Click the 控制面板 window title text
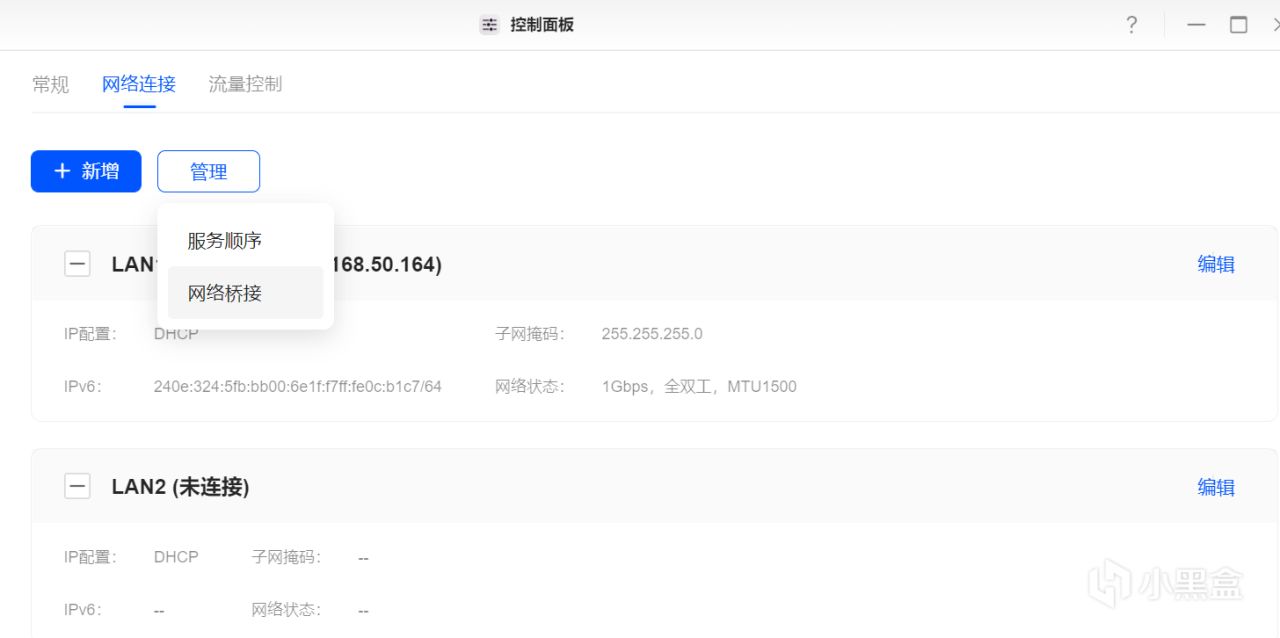The width and height of the screenshot is (1280, 638). click(542, 25)
